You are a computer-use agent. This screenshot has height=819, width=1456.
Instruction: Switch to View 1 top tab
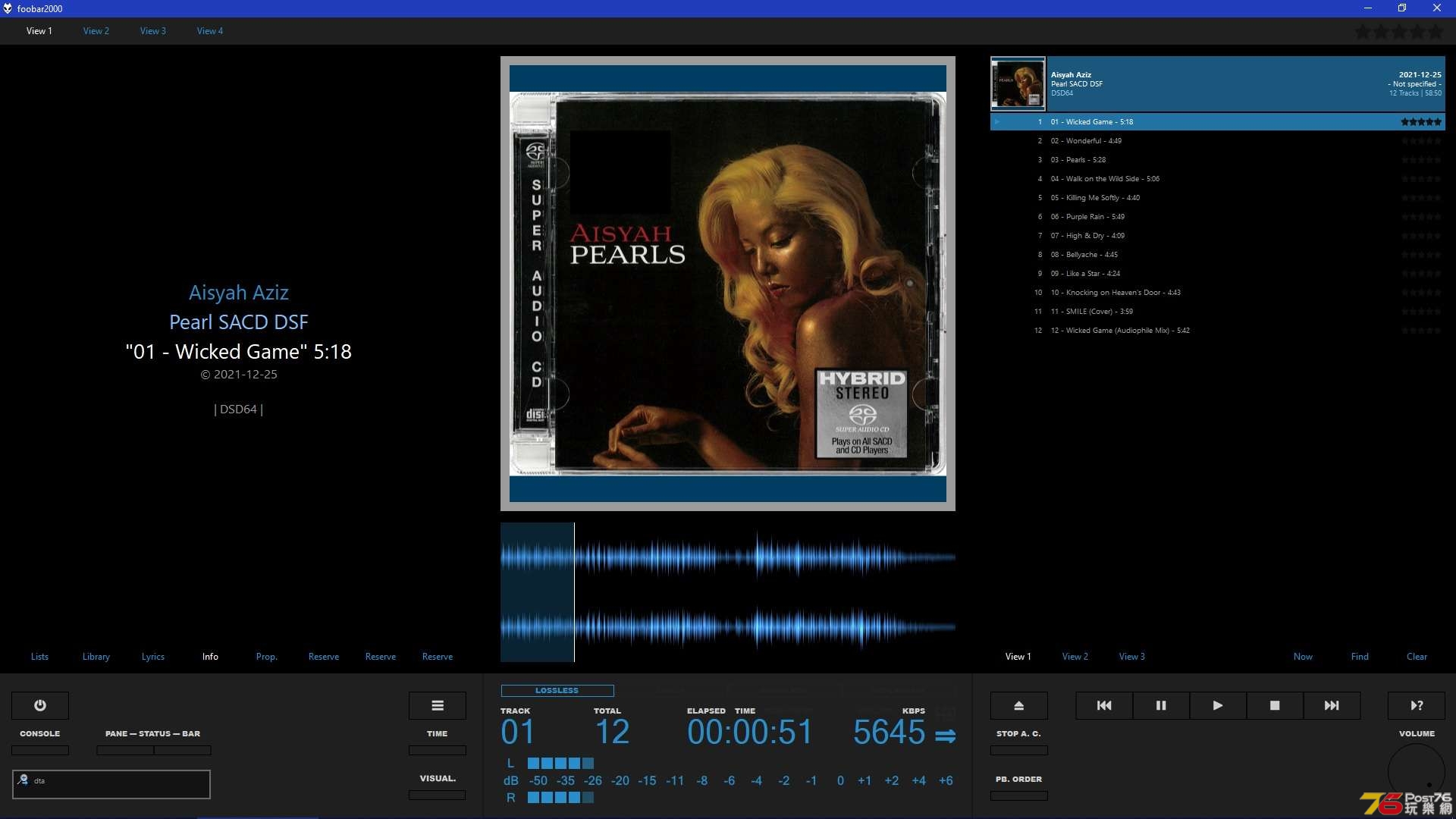39,31
